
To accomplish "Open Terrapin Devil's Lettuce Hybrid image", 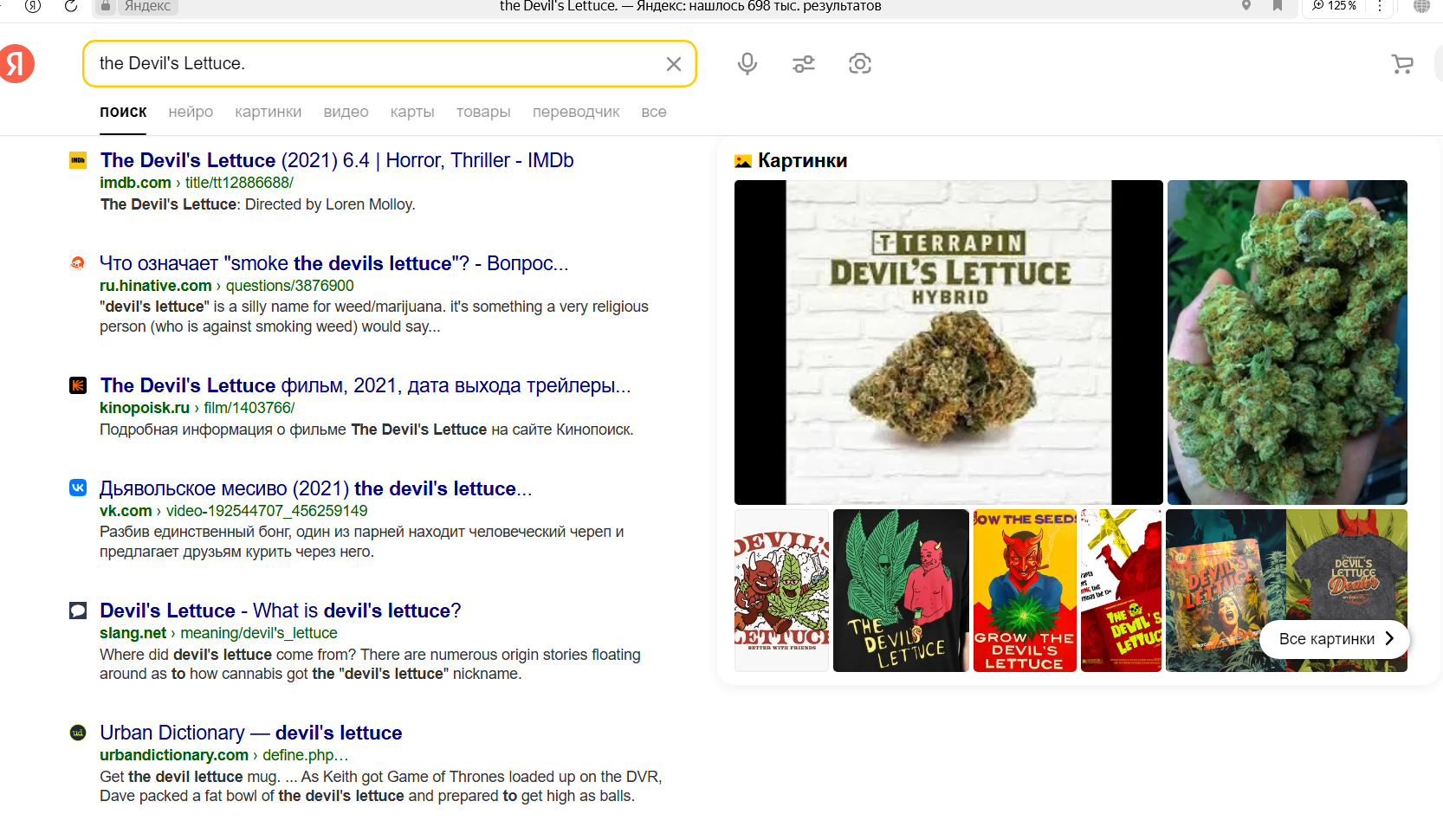I will [x=948, y=342].
